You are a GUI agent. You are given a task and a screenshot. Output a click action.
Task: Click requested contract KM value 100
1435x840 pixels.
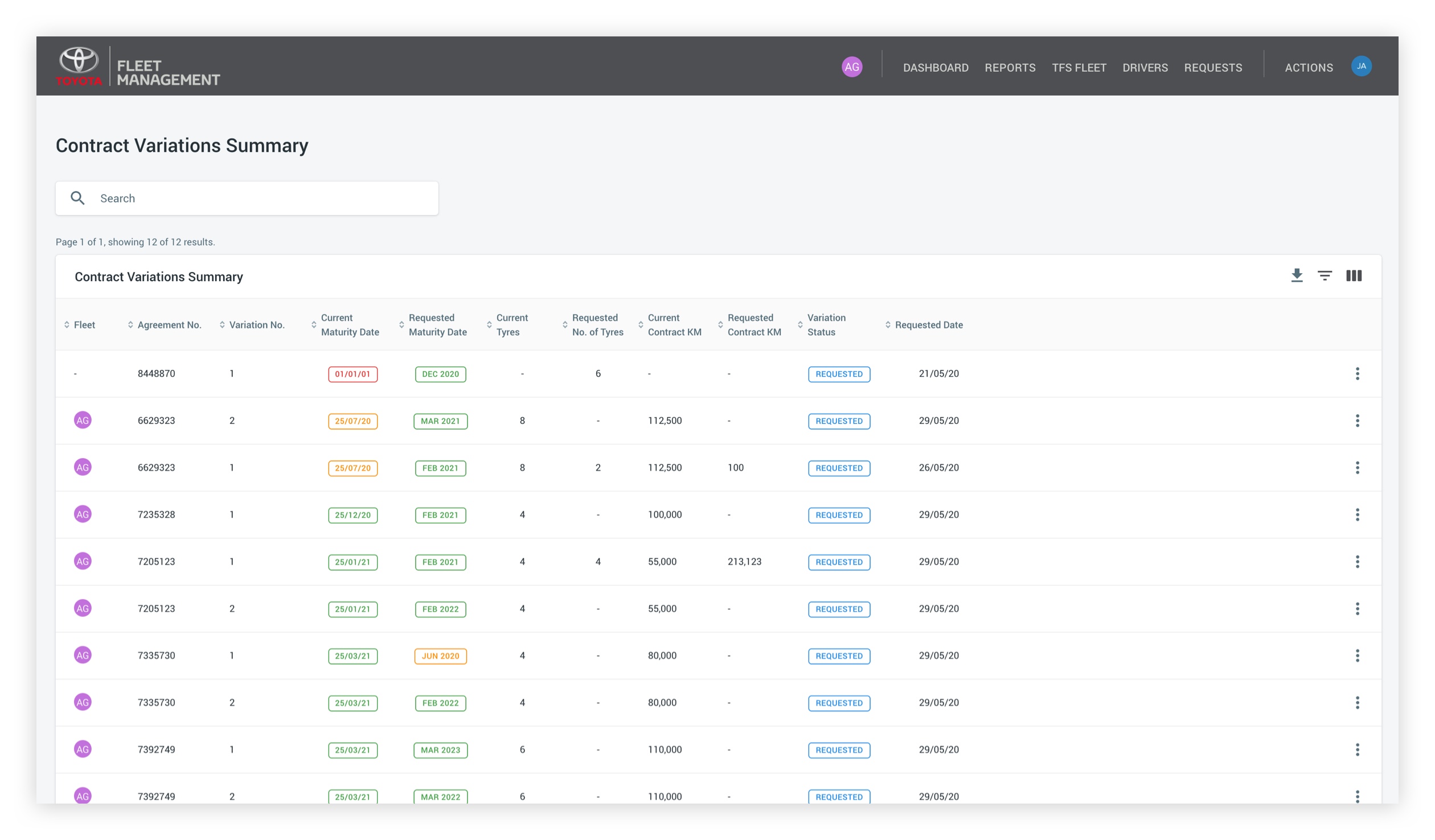(735, 468)
